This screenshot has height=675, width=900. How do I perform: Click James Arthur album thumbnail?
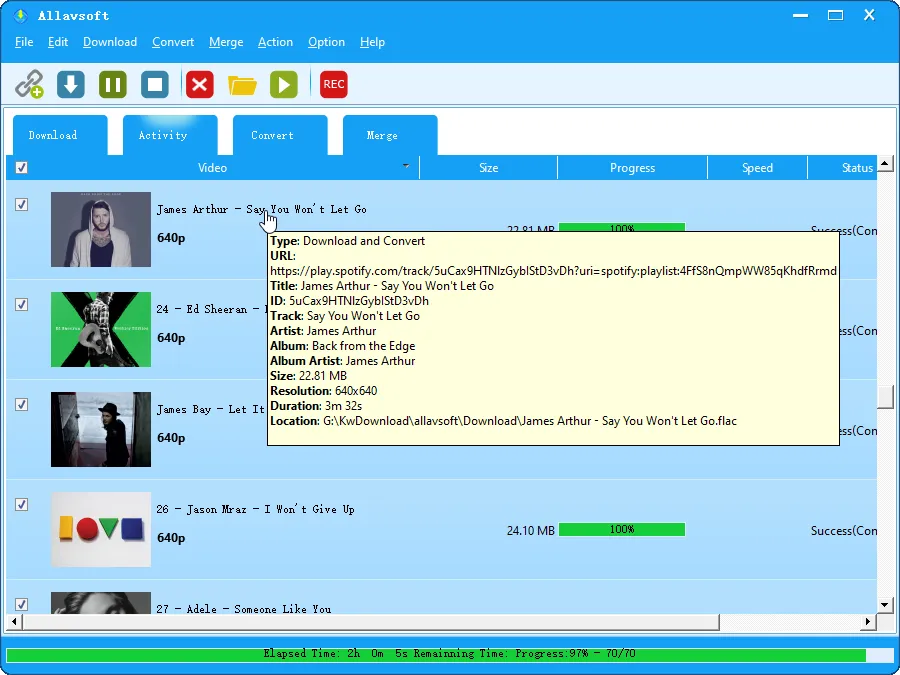pyautogui.click(x=101, y=230)
